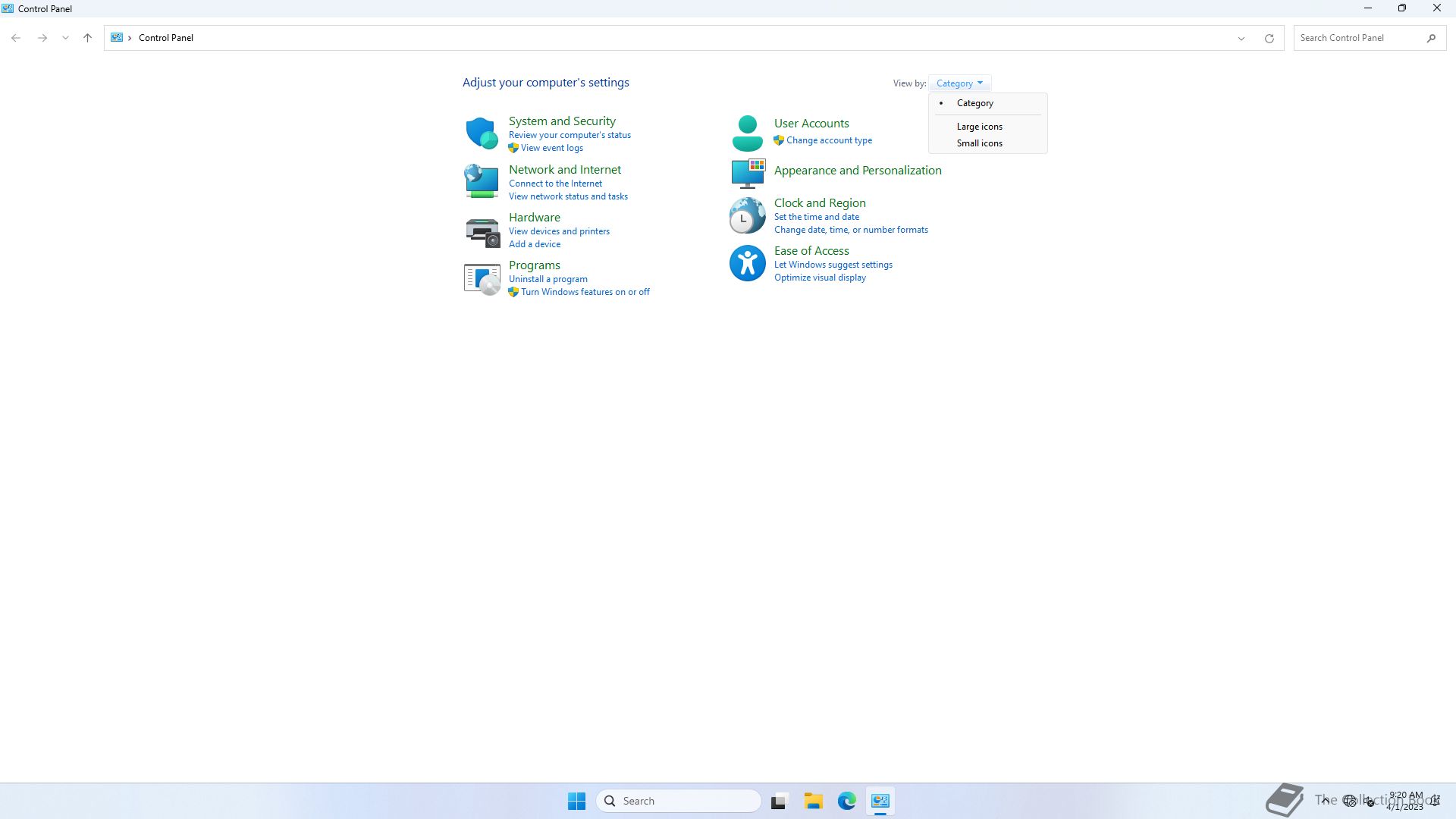The height and width of the screenshot is (819, 1456).
Task: Open the Clock and Region globe icon
Action: (x=747, y=215)
